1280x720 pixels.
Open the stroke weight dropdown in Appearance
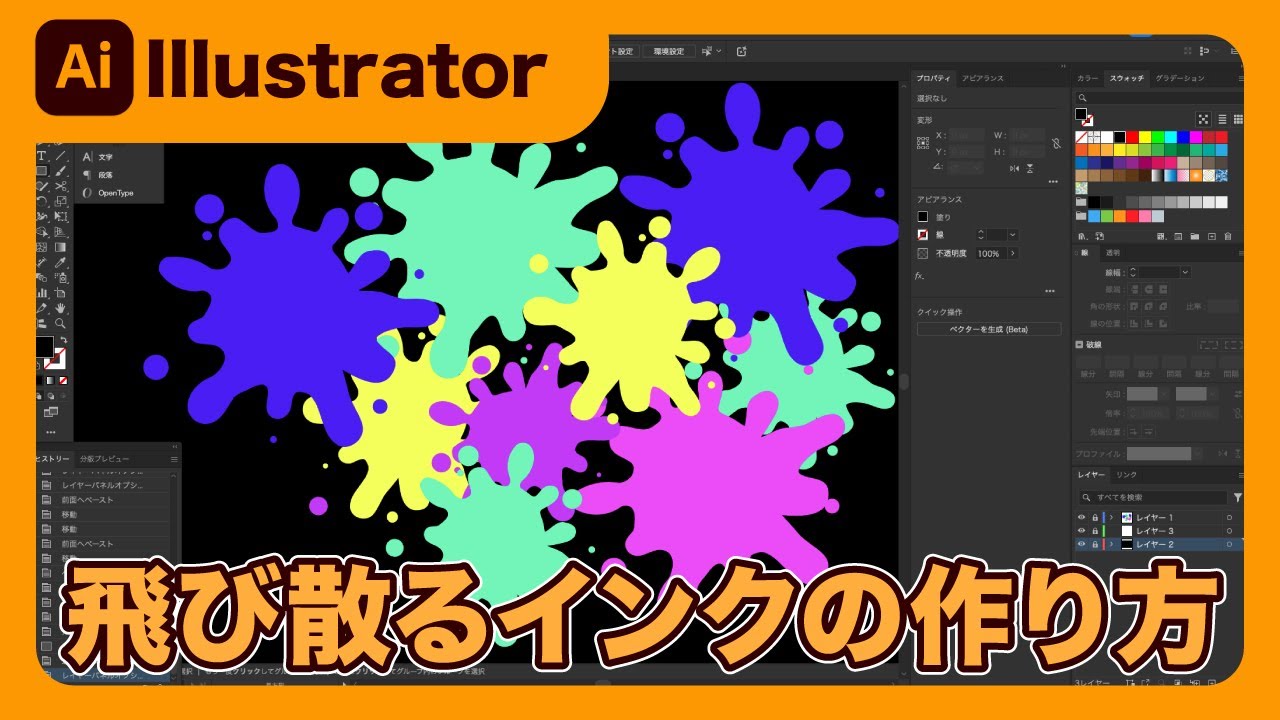(x=1013, y=234)
